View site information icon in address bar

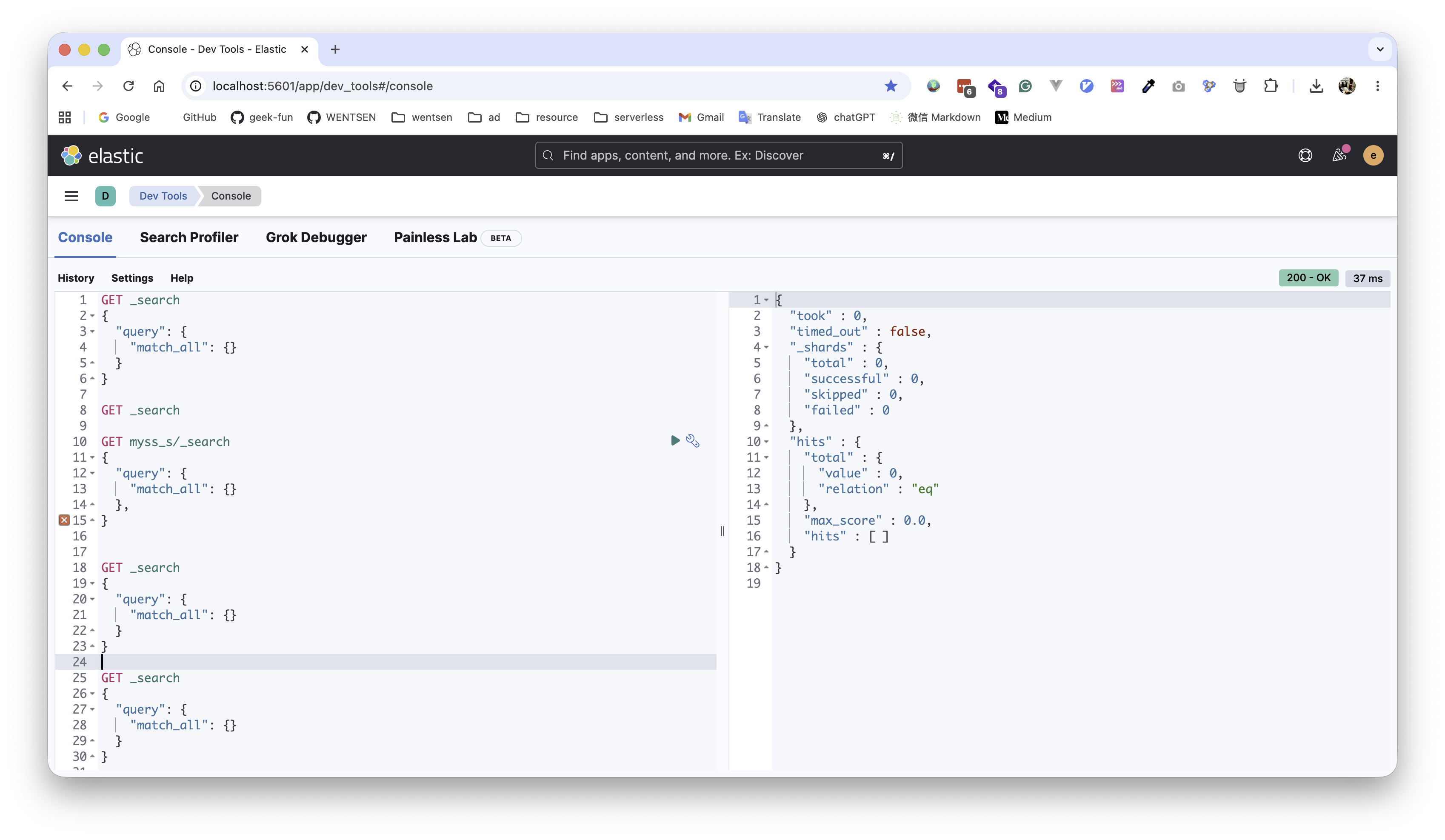[x=196, y=86]
